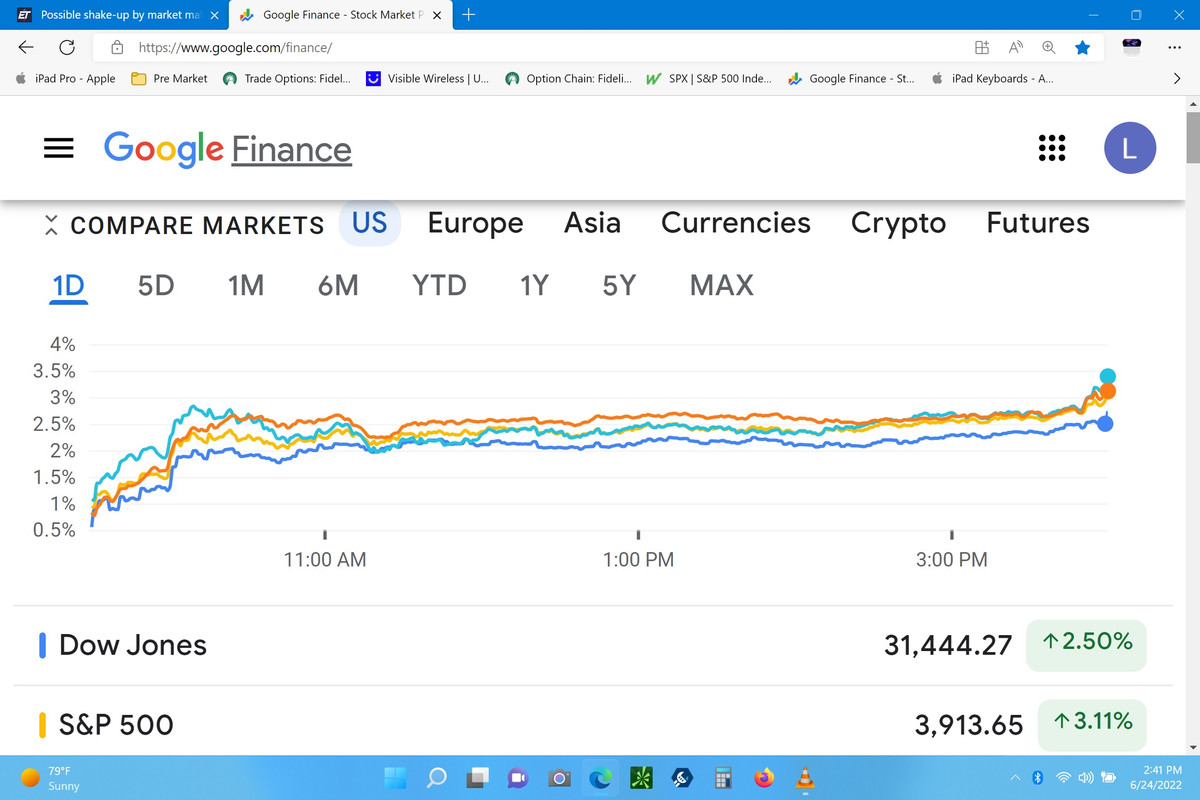
Task: Select the 5D chart range
Action: pyautogui.click(x=156, y=286)
